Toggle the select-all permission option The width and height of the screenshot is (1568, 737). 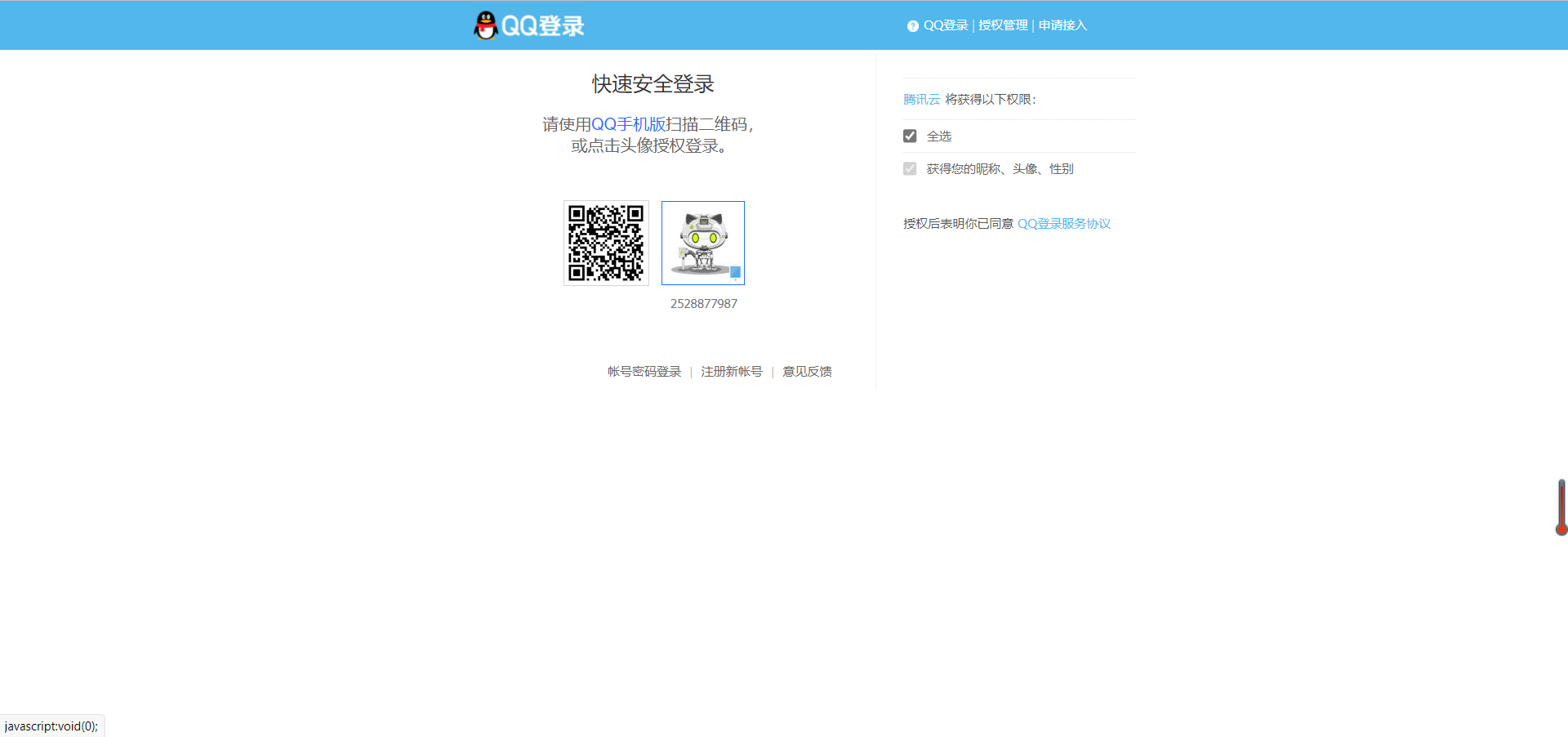(x=910, y=136)
